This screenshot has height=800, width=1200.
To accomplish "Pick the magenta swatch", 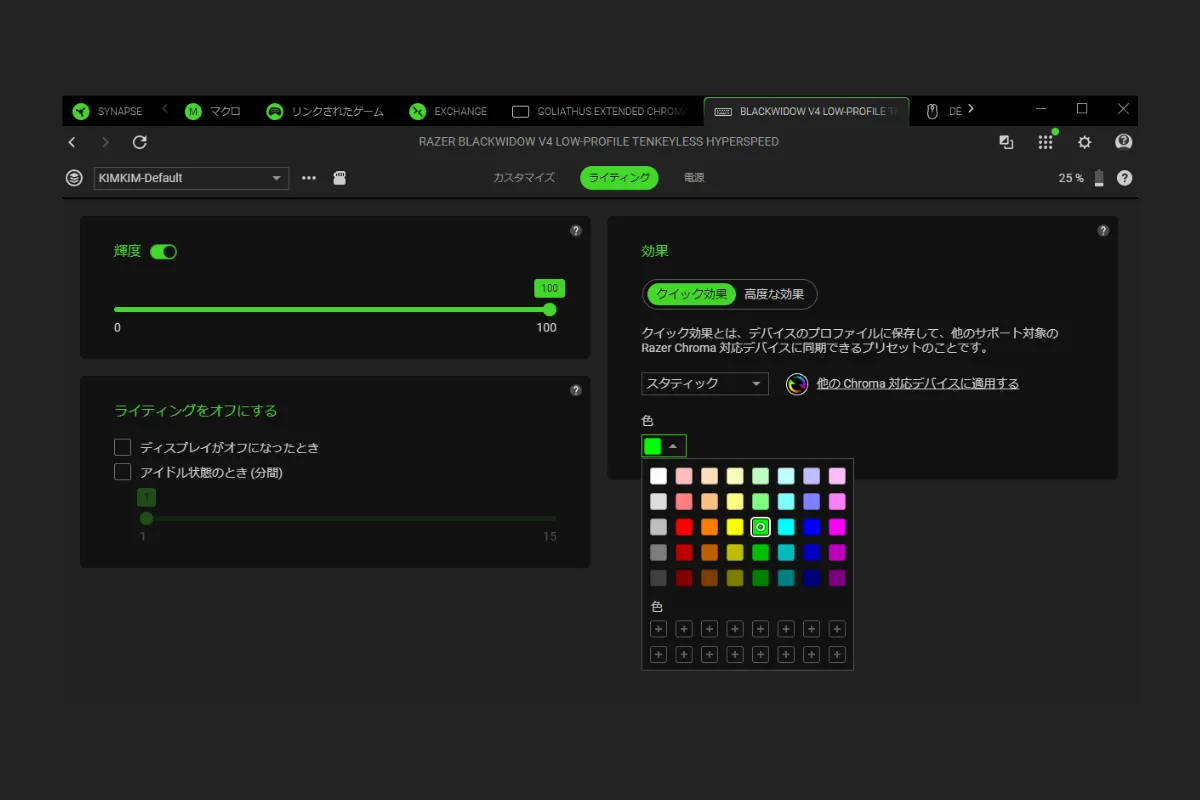I will [x=837, y=527].
